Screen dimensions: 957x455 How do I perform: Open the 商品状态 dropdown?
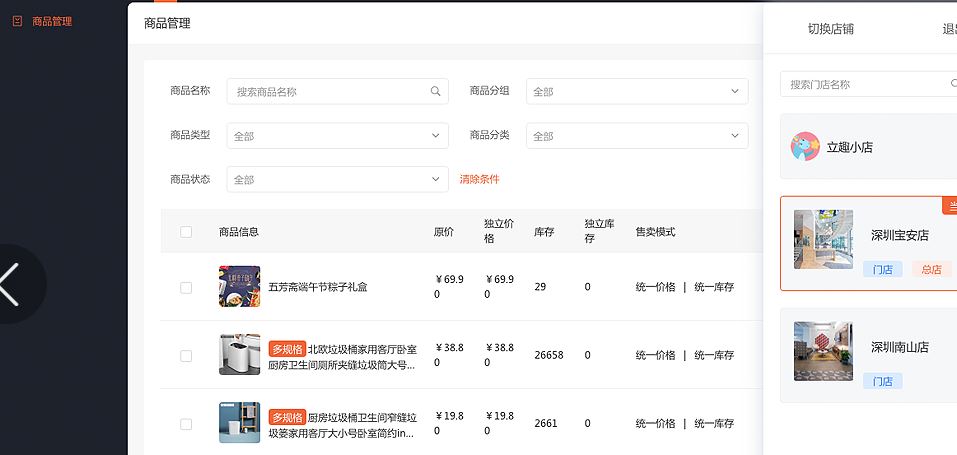[337, 180]
